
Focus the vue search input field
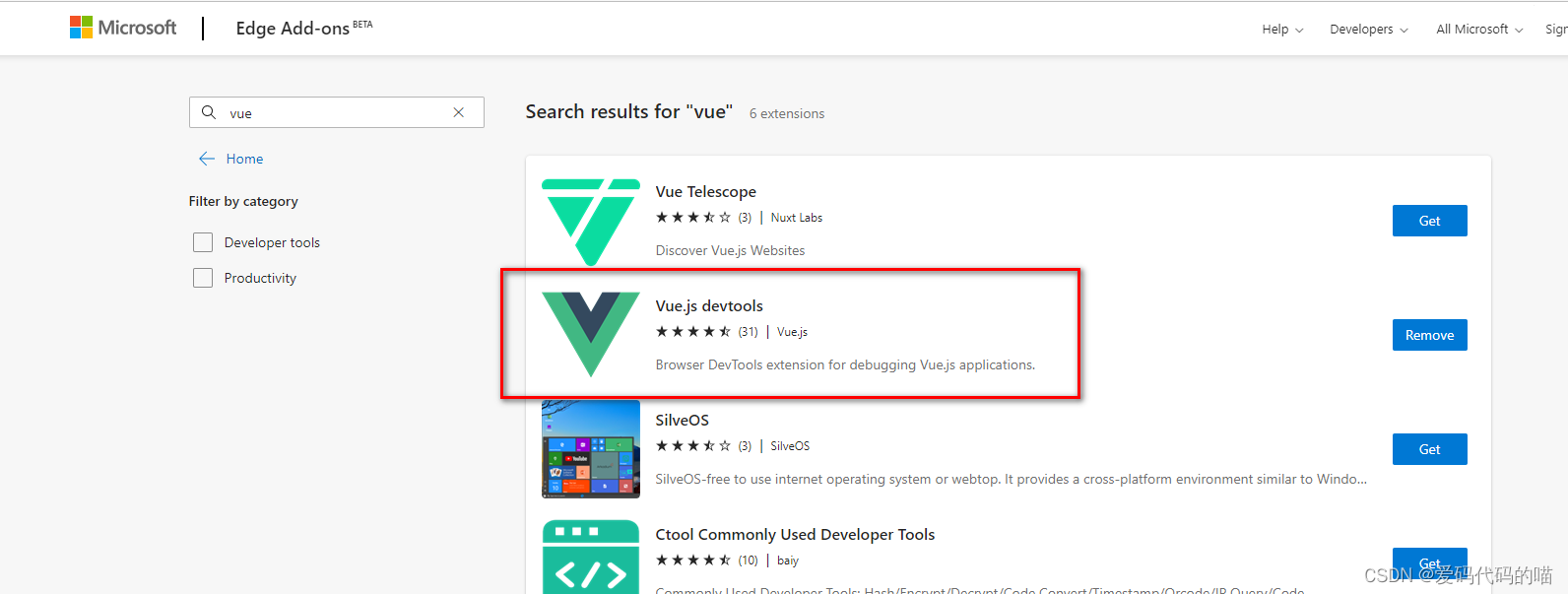click(337, 112)
